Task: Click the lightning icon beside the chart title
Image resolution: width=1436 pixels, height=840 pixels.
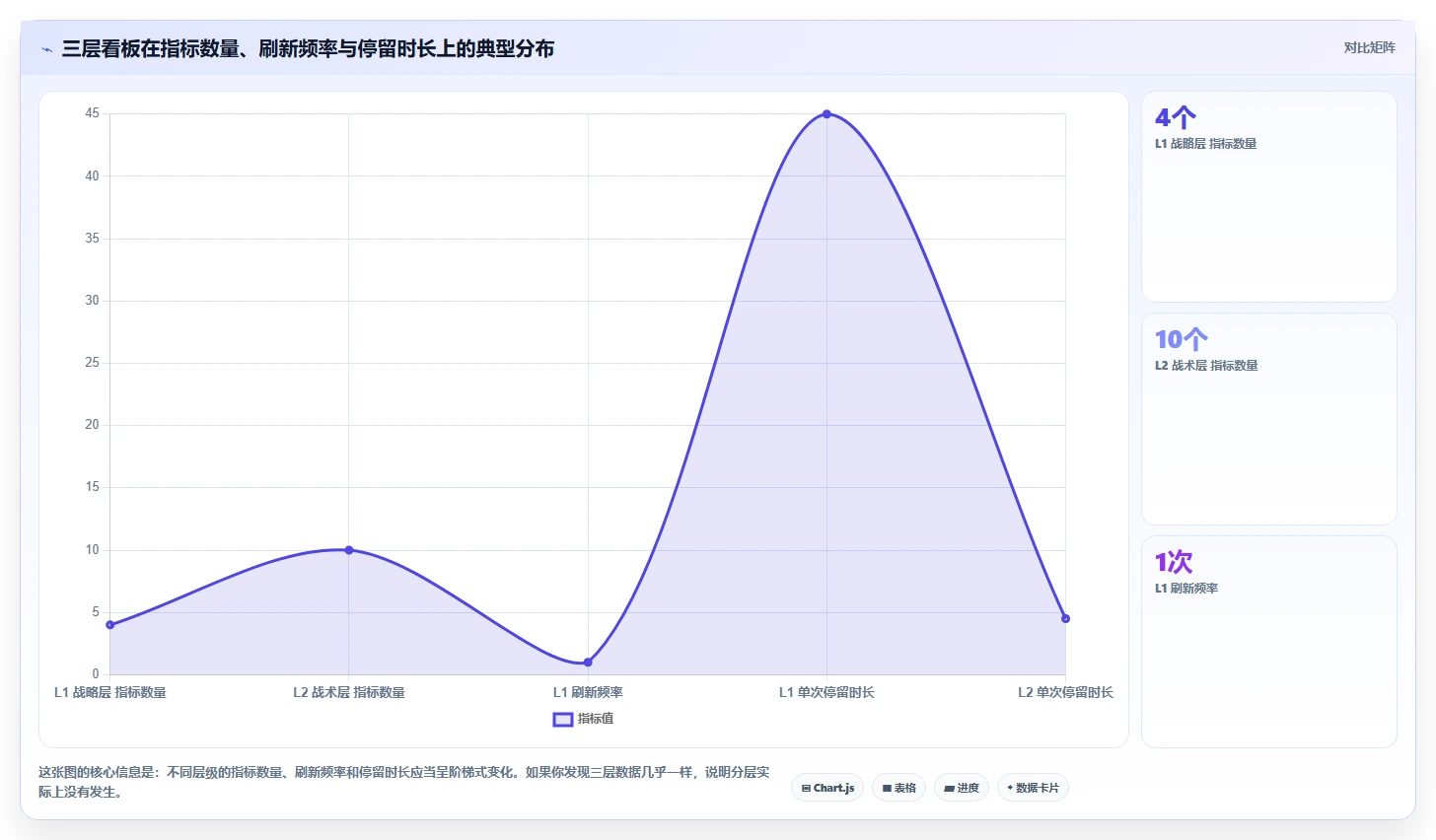Action: (x=46, y=49)
